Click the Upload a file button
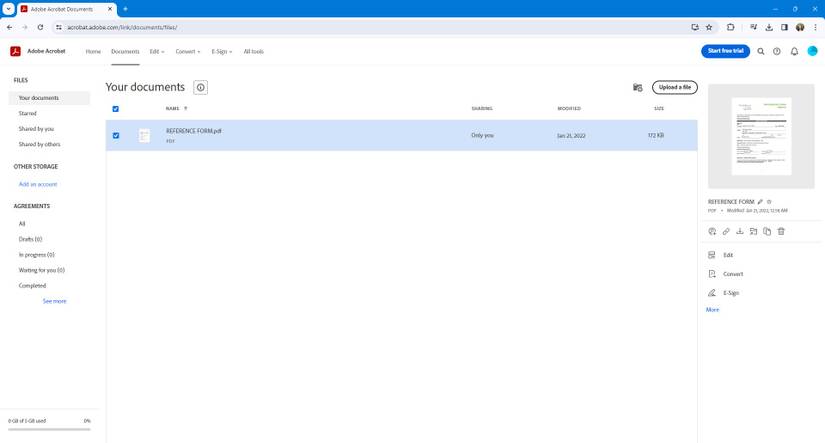Screen dimensions: 825x443 (674, 88)
